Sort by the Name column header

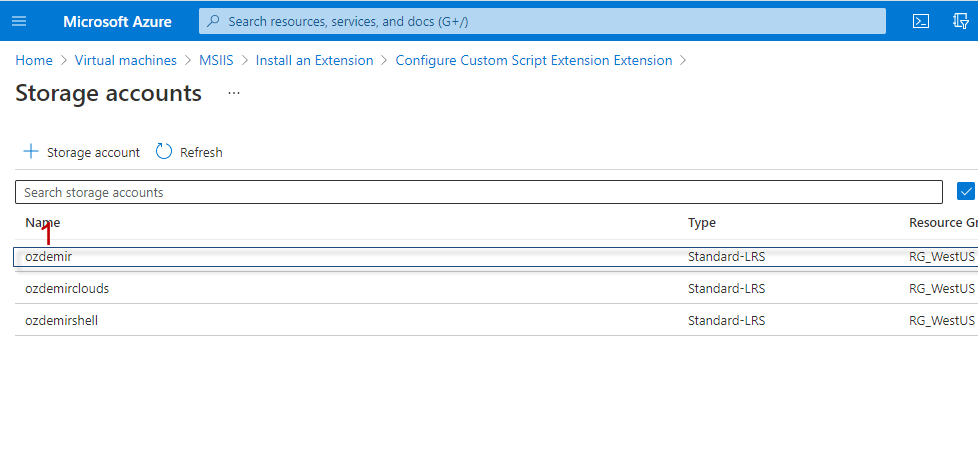coord(42,223)
